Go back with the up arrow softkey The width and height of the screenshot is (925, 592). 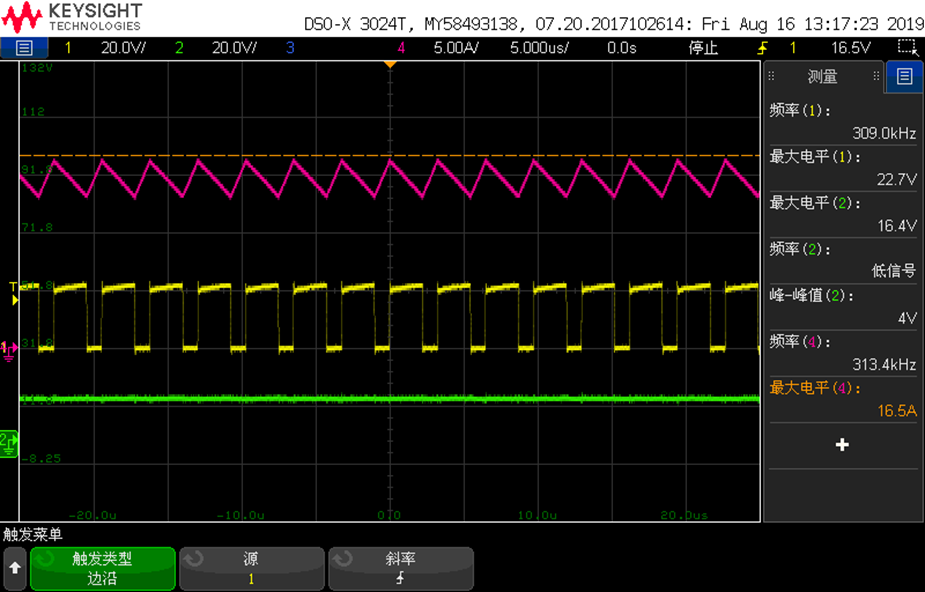15,568
